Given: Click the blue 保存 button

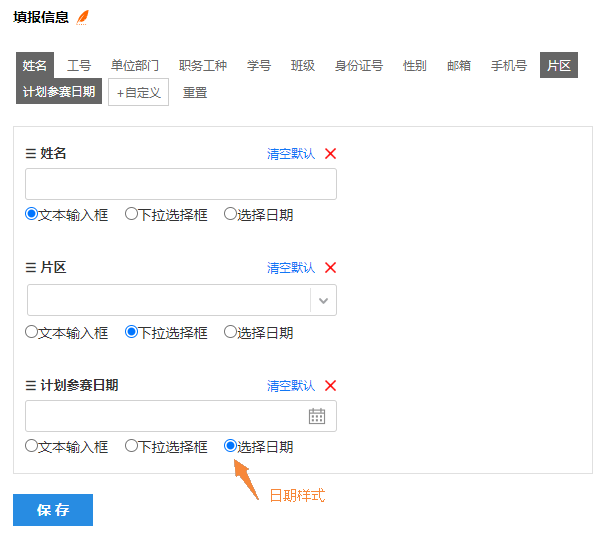Looking at the screenshot, I should point(53,510).
